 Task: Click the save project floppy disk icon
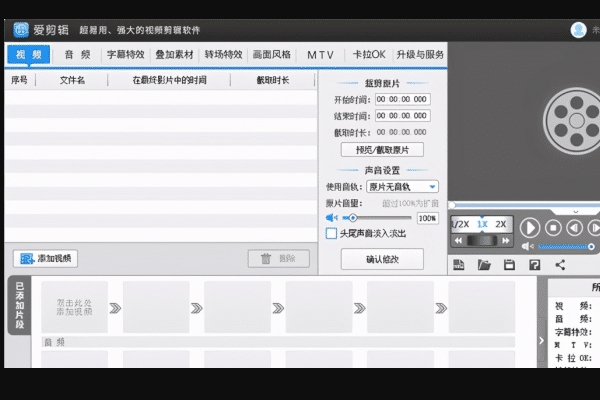(509, 265)
